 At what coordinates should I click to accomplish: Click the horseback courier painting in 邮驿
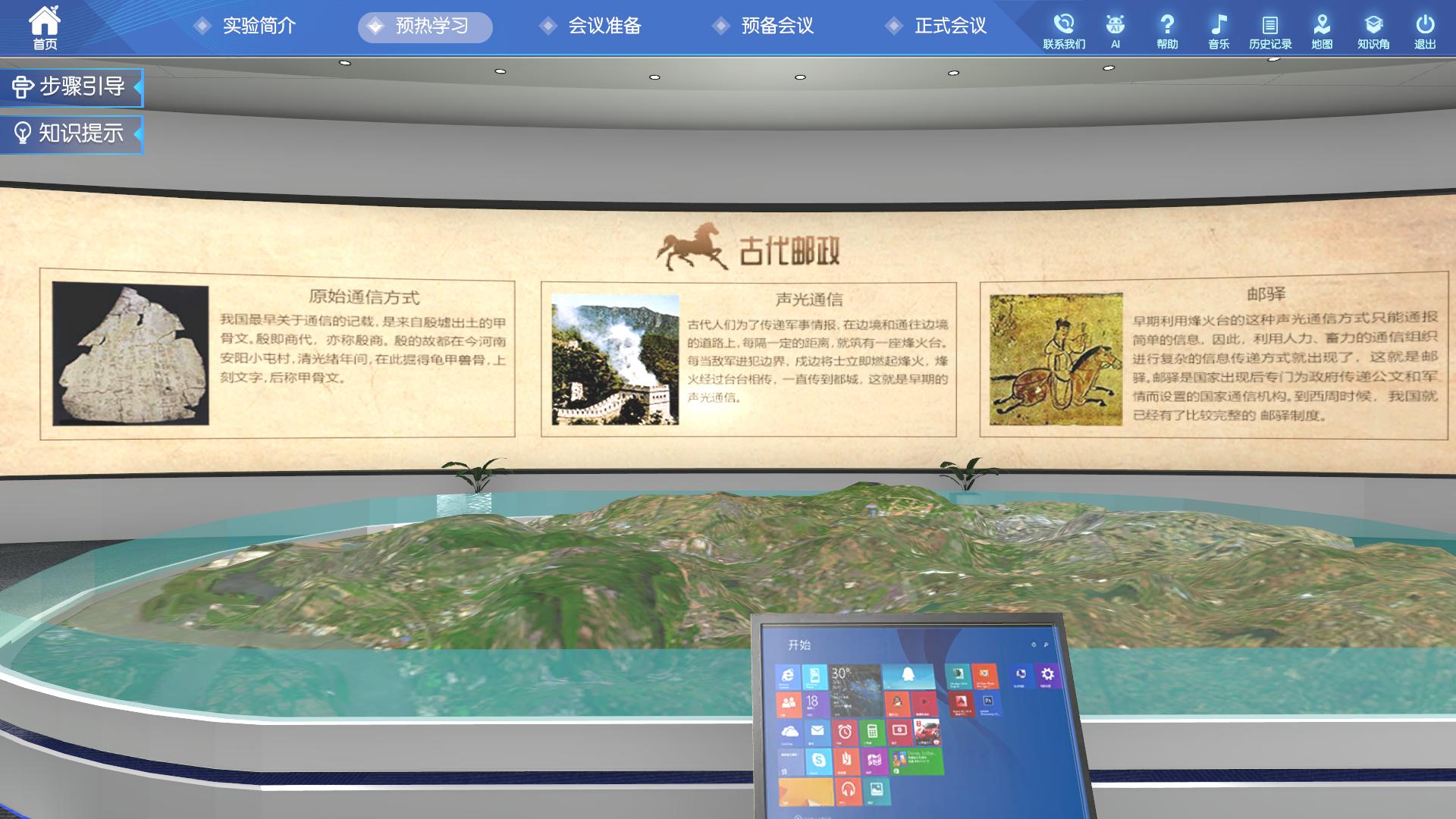1056,359
